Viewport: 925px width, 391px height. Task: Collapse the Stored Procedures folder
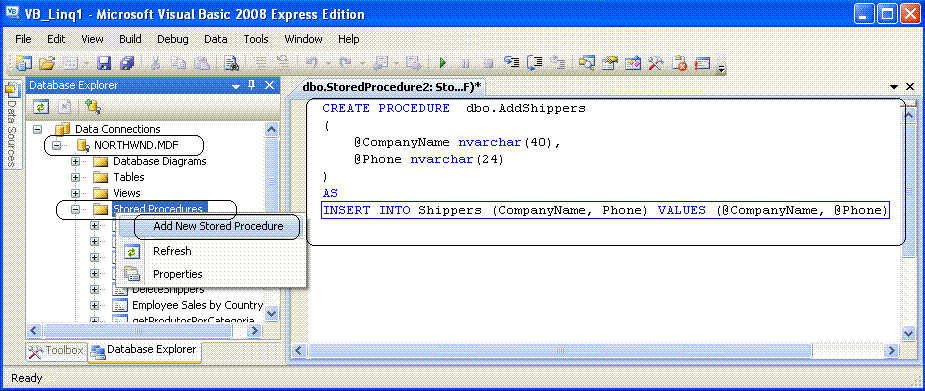(75, 209)
